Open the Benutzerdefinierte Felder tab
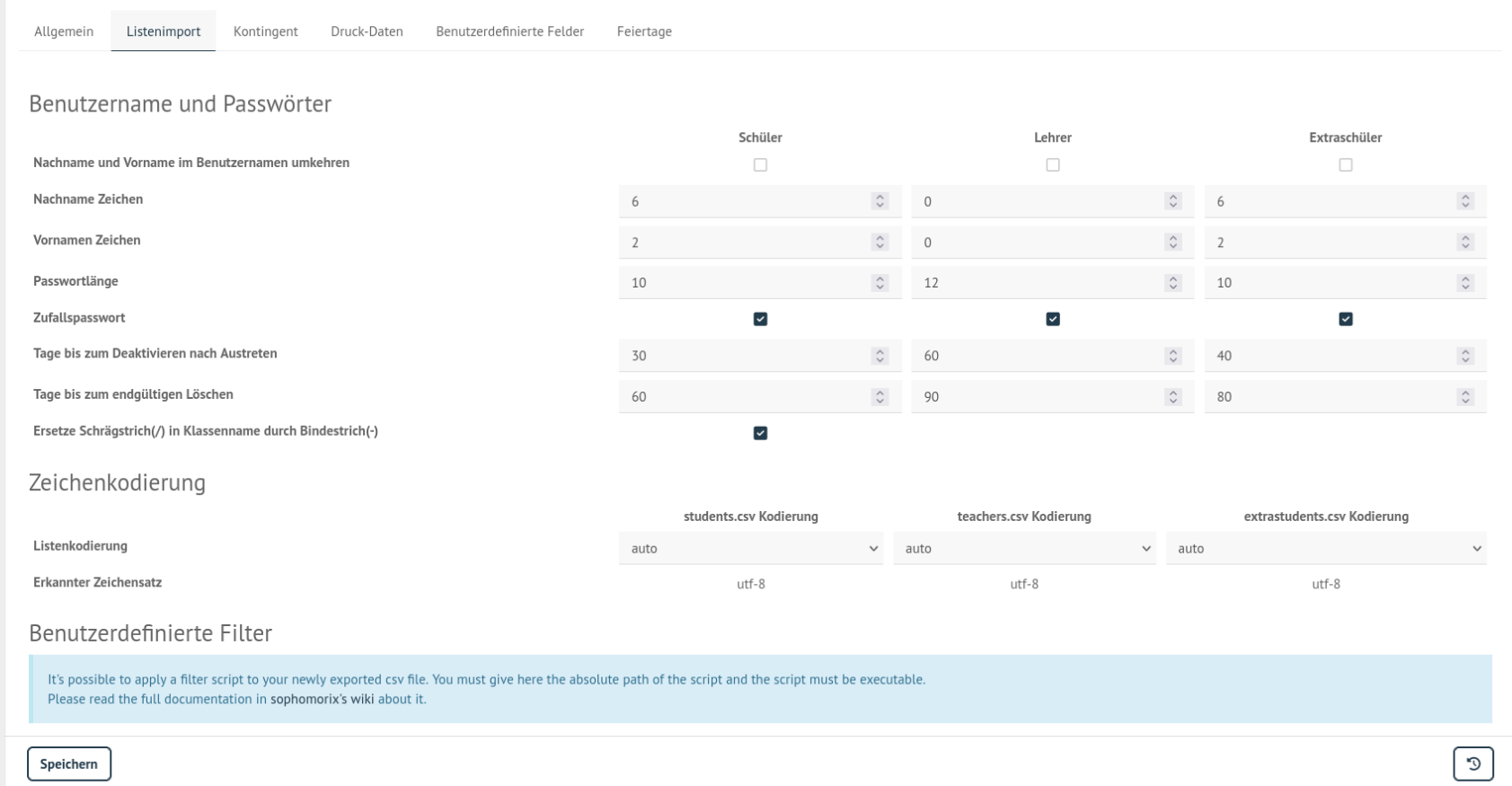The width and height of the screenshot is (1512, 786). point(510,31)
